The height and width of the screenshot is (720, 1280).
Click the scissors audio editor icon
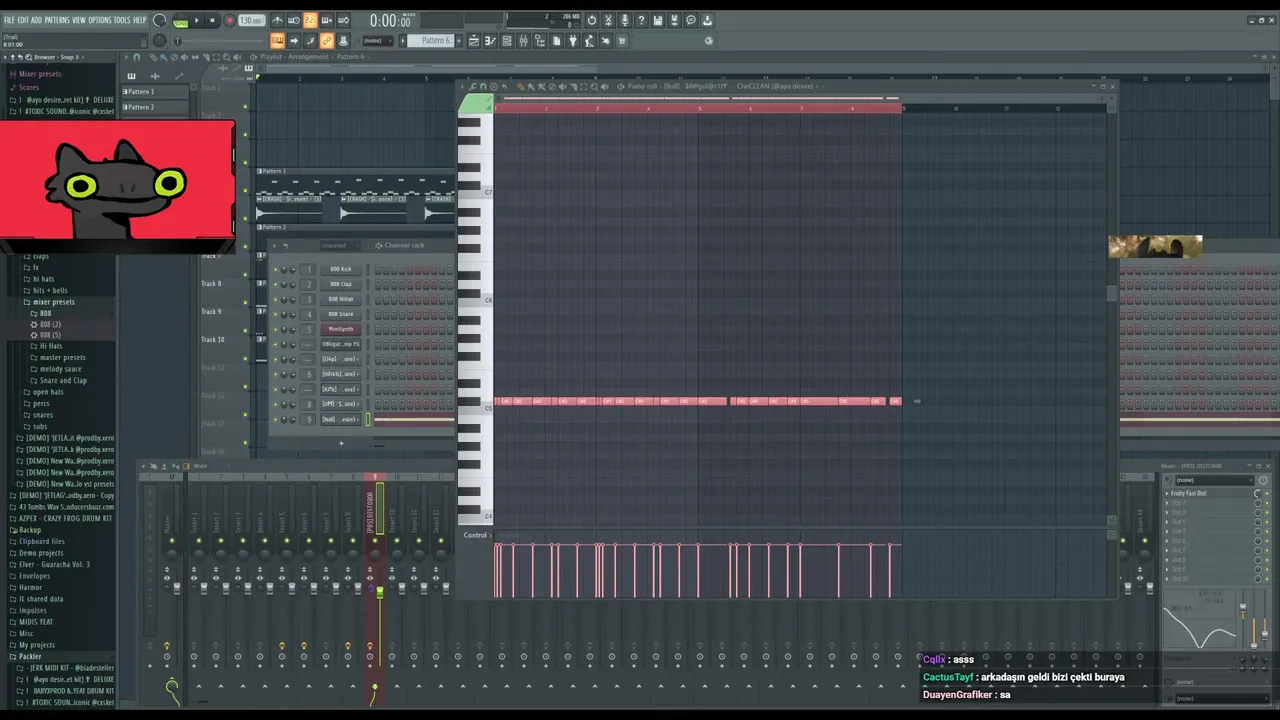[x=608, y=20]
